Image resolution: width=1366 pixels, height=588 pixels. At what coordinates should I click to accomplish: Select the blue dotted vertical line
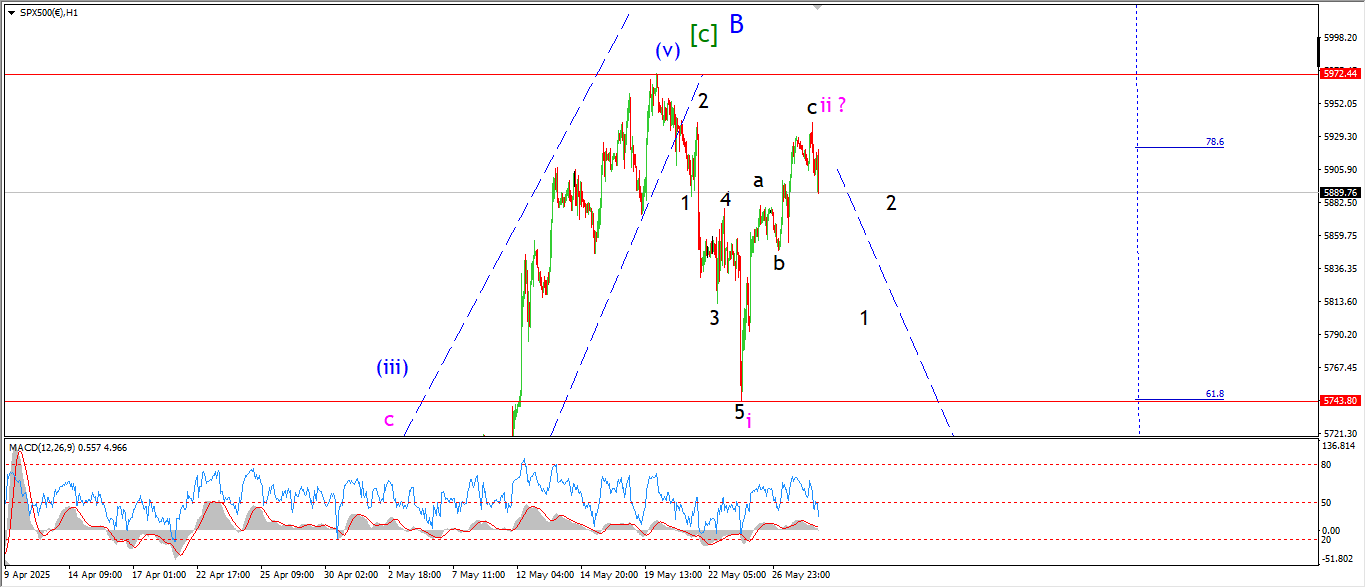click(x=1137, y=250)
